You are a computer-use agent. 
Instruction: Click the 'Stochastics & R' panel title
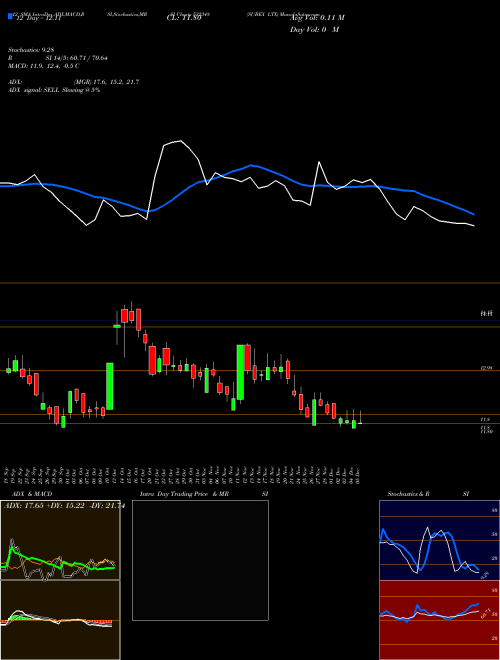click(409, 494)
